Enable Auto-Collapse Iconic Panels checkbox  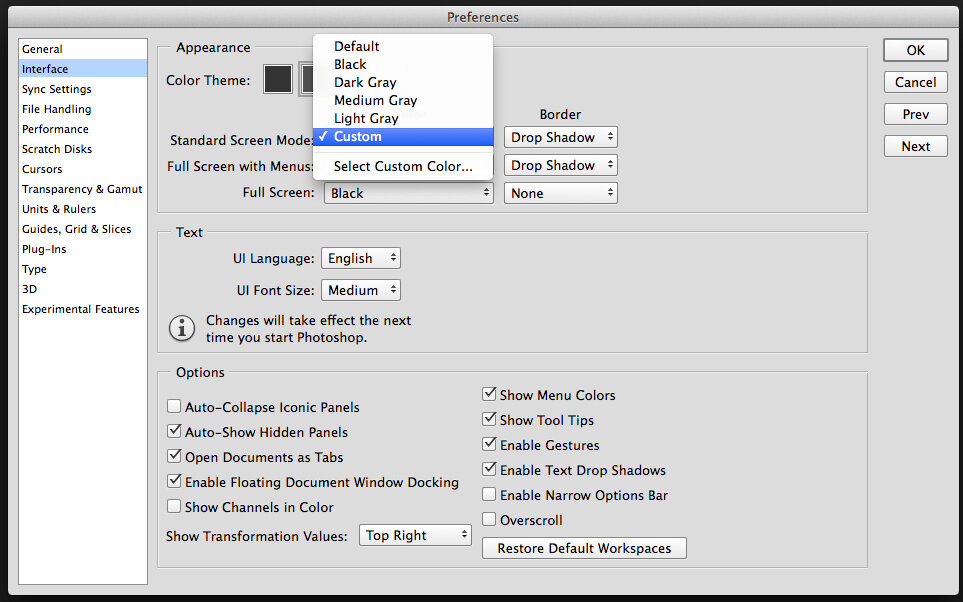[x=174, y=407]
